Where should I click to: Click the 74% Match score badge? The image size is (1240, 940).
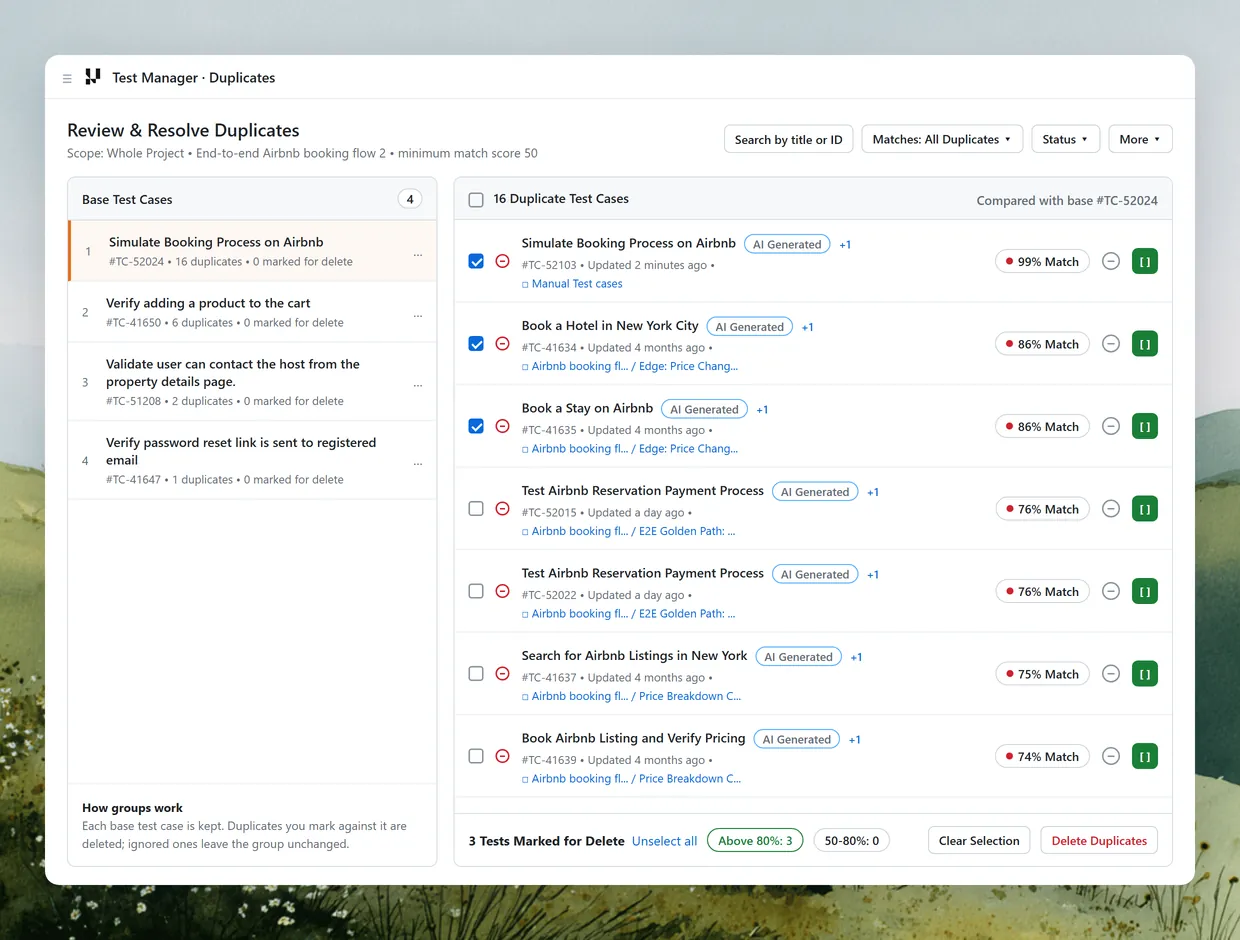coord(1042,756)
